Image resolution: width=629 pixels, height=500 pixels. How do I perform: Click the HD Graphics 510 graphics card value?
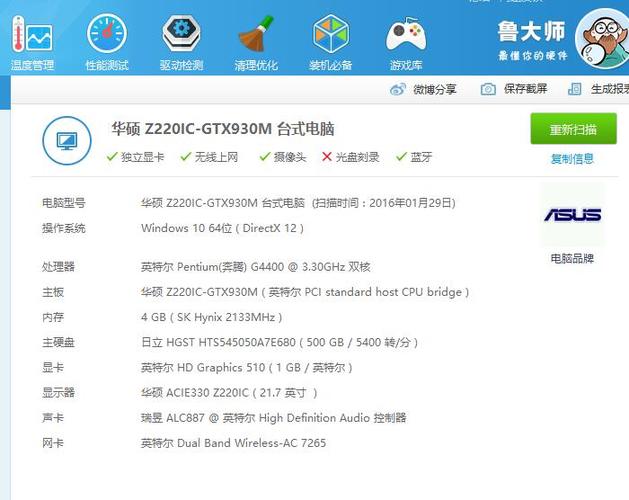pyautogui.click(x=247, y=368)
